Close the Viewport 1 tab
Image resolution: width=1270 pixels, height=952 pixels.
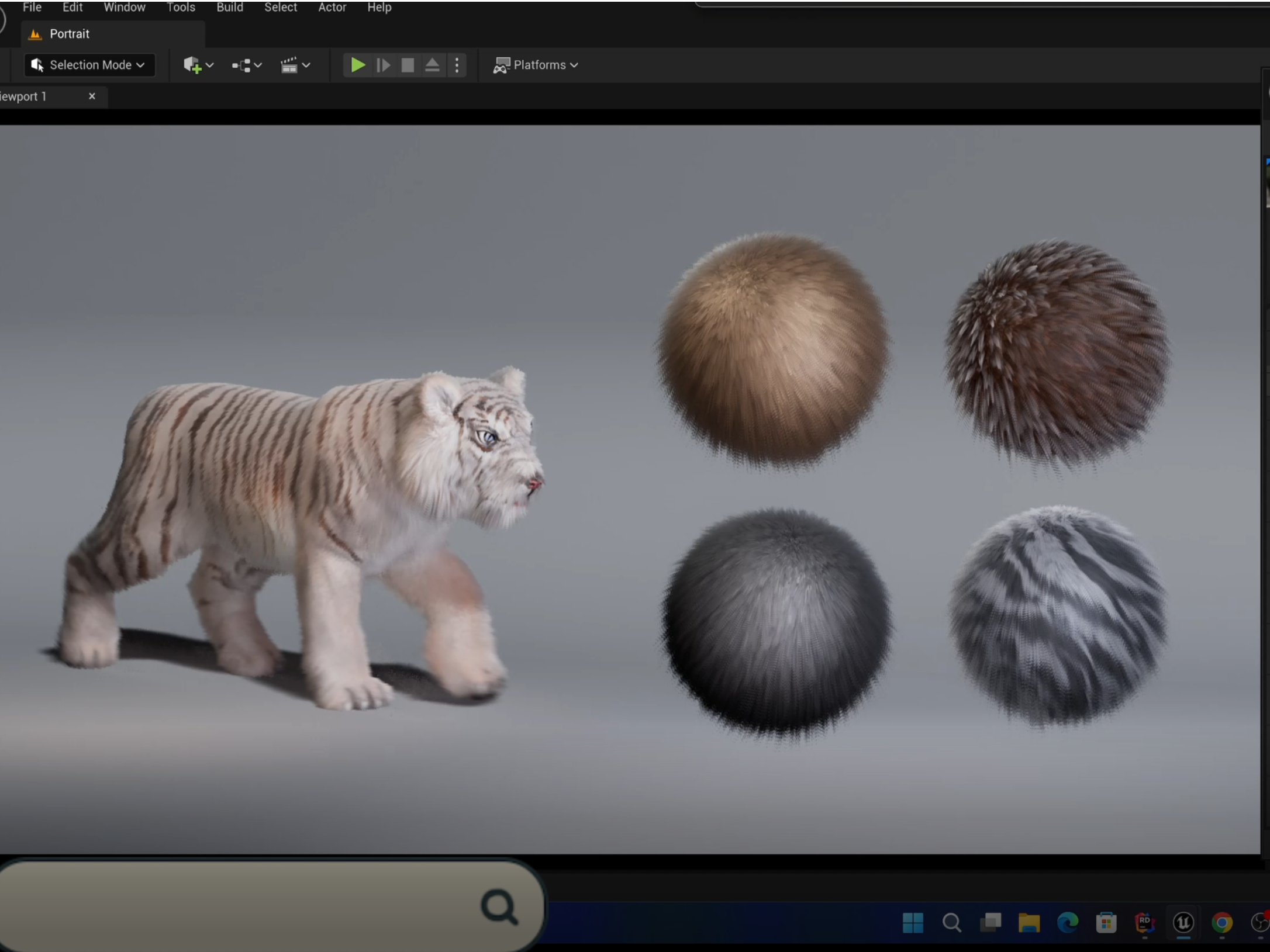[92, 96]
